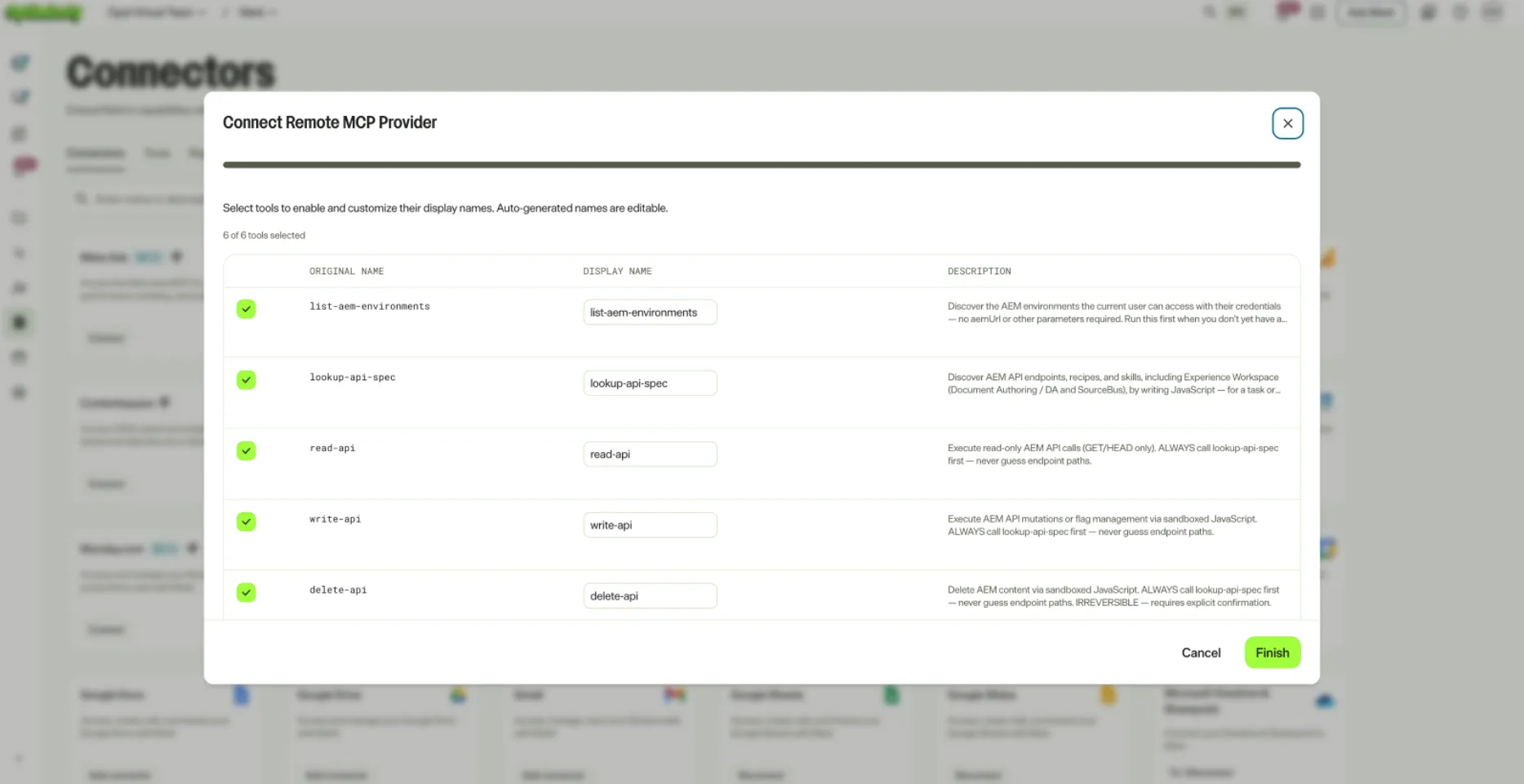Select the original name 'list-aem-environments'
1524x784 pixels.
(x=369, y=307)
